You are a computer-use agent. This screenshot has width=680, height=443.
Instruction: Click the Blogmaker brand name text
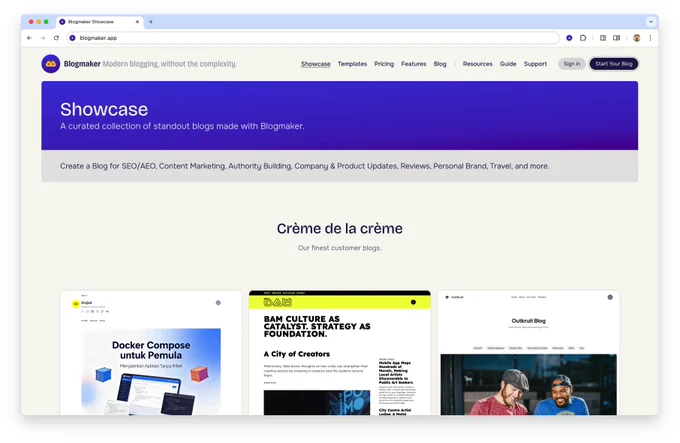tap(82, 64)
